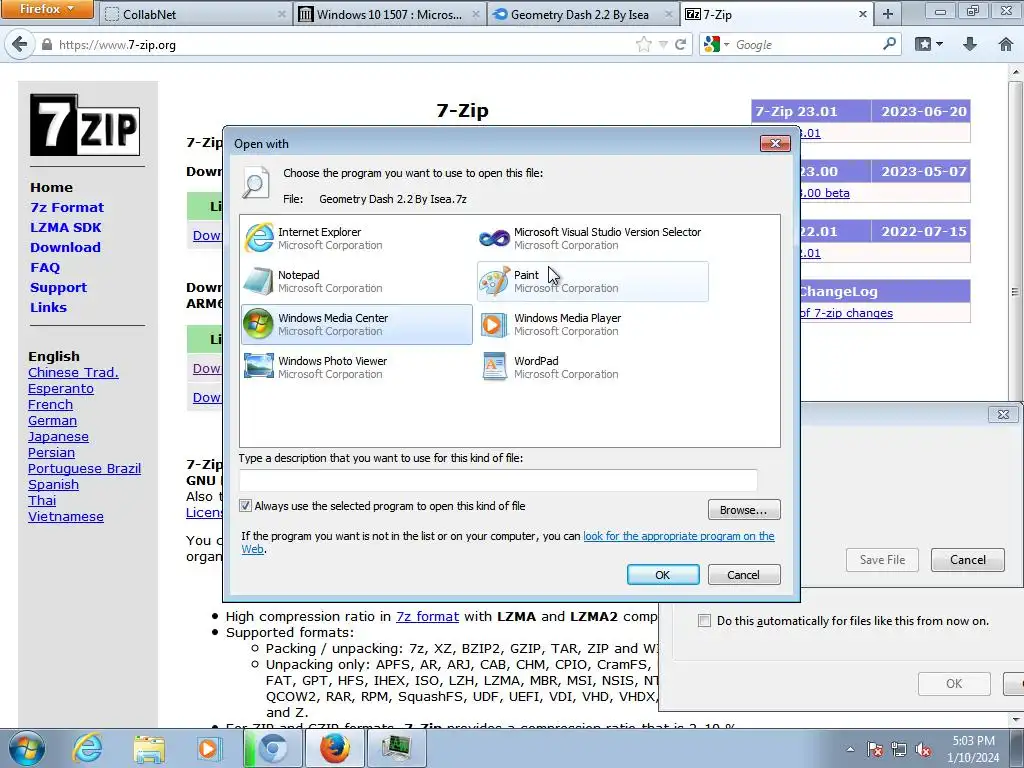Select the 7-Zip browser tab
The width and height of the screenshot is (1024, 768).
(776, 14)
